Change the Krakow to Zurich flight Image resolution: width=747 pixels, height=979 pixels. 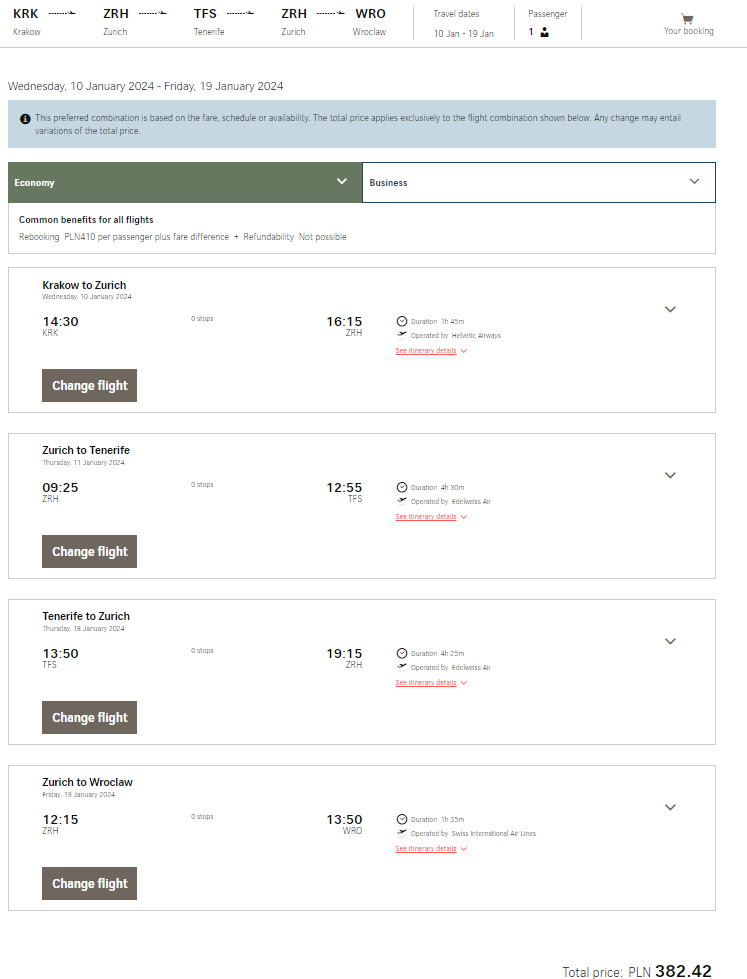click(x=89, y=385)
